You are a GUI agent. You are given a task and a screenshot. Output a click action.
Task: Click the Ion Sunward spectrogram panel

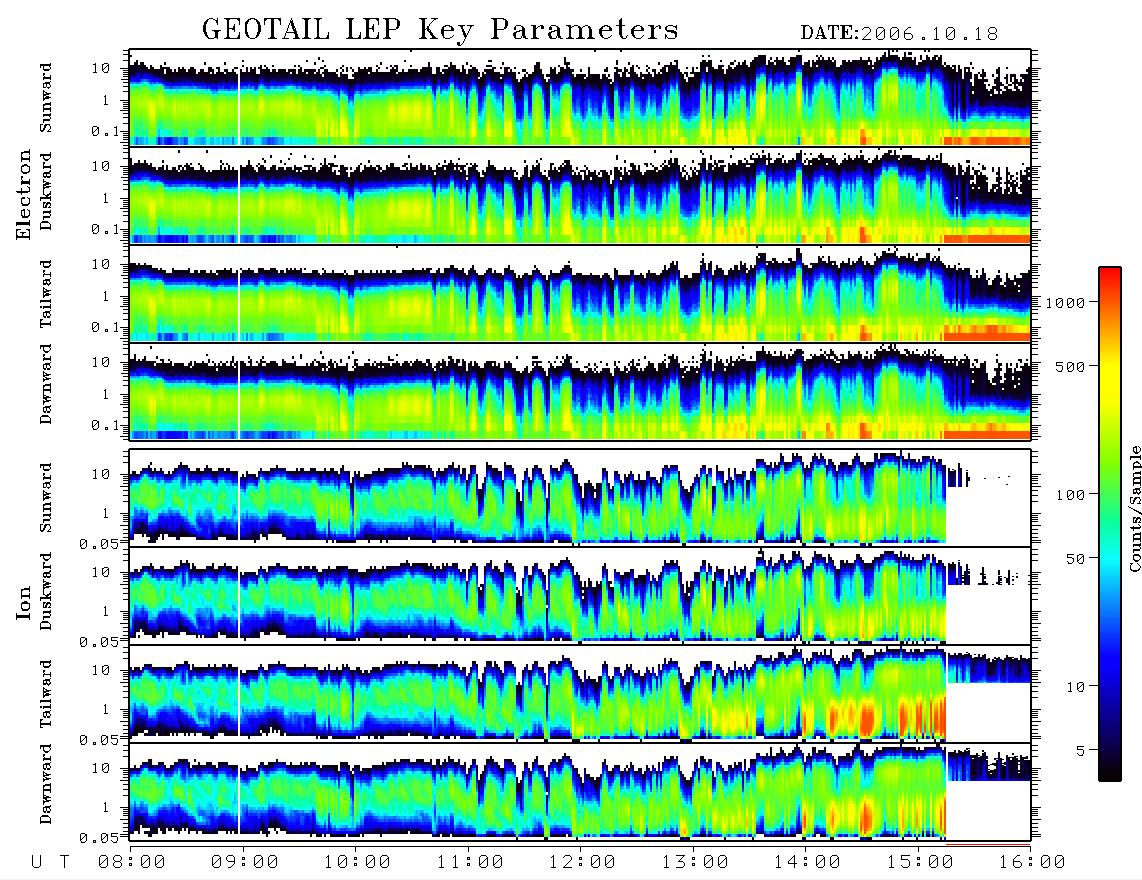pos(580,498)
